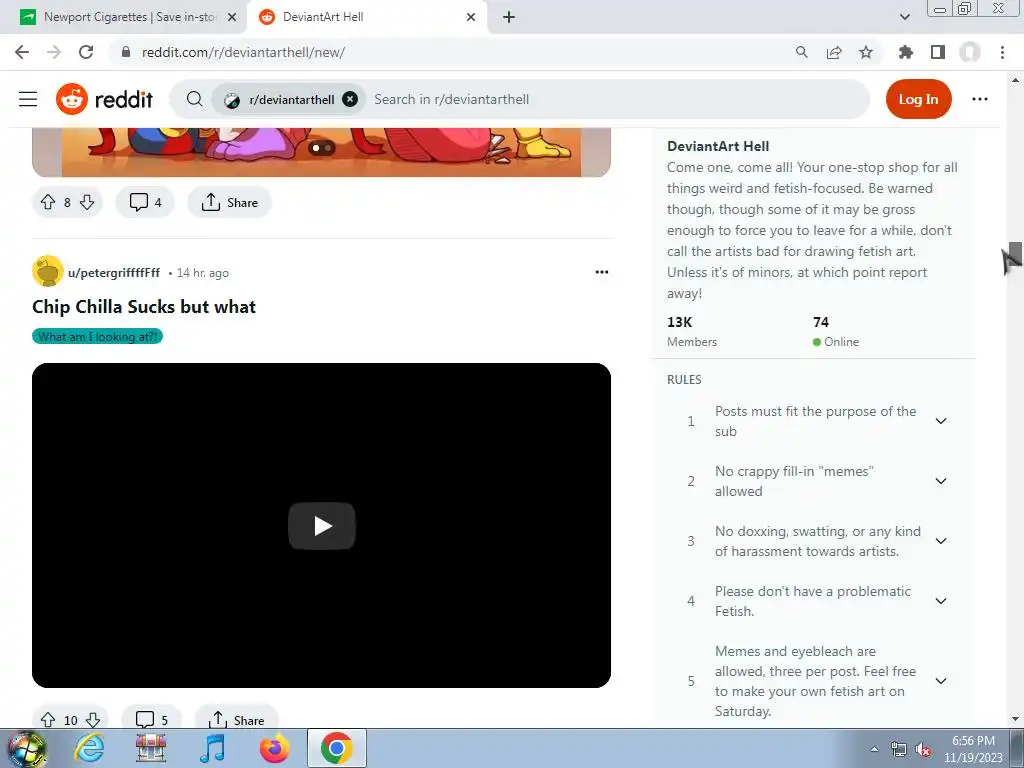Expand rule 1 'Posts must fit the purpose'
1024x768 pixels.
tap(940, 421)
